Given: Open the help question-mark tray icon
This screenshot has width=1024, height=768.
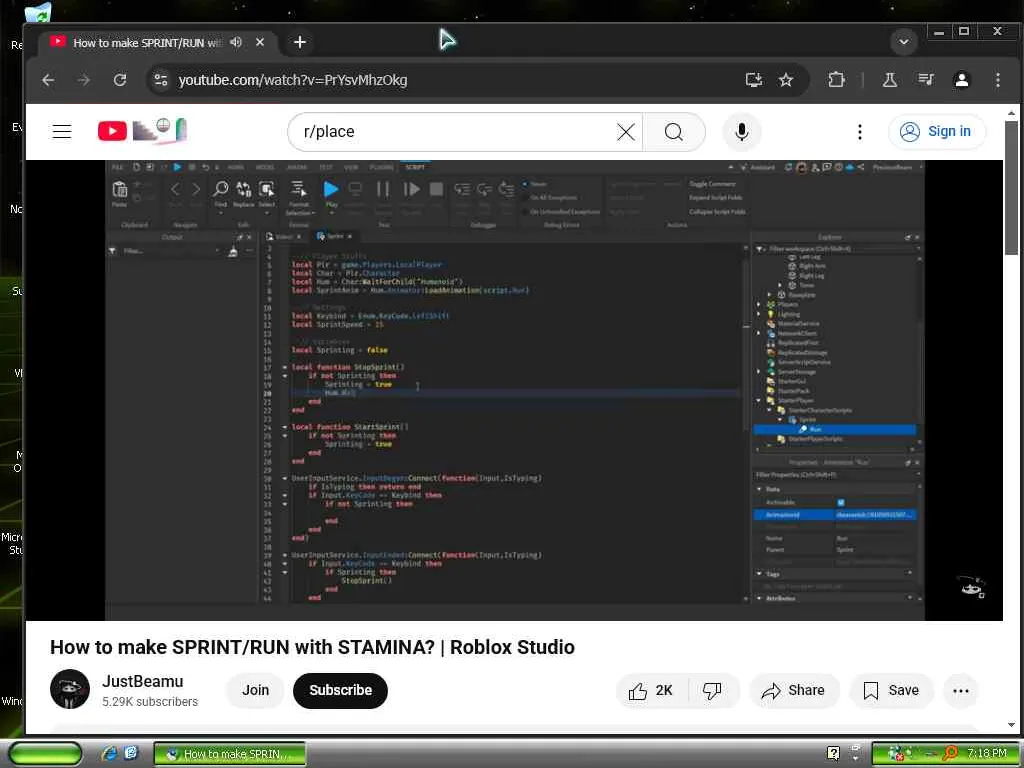Looking at the screenshot, I should 833,753.
